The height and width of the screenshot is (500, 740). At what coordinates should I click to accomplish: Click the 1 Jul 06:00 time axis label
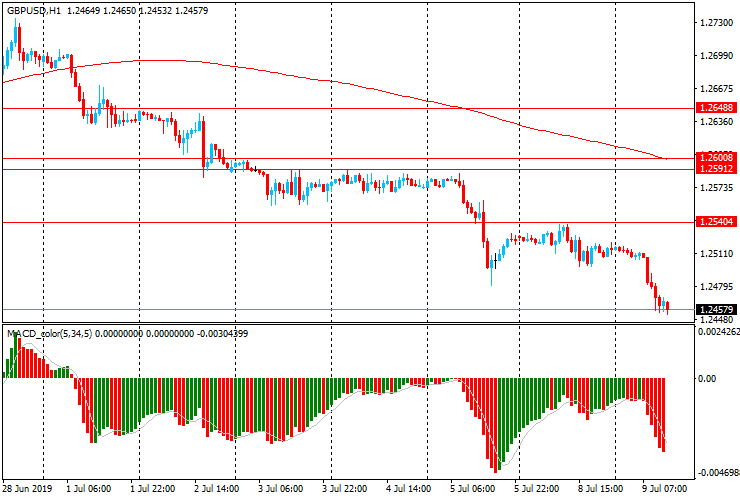[x=89, y=489]
